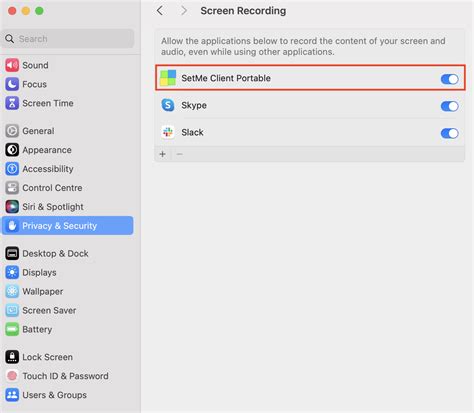Click the Screen Time hourglass icon
The width and height of the screenshot is (474, 413).
pyautogui.click(x=12, y=103)
